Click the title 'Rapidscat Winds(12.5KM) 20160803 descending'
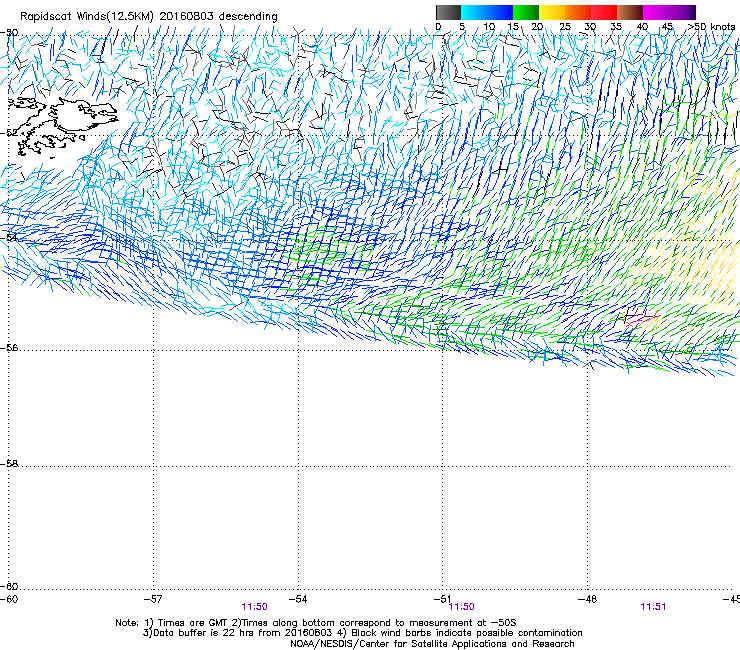The width and height of the screenshot is (740, 650). (x=149, y=16)
